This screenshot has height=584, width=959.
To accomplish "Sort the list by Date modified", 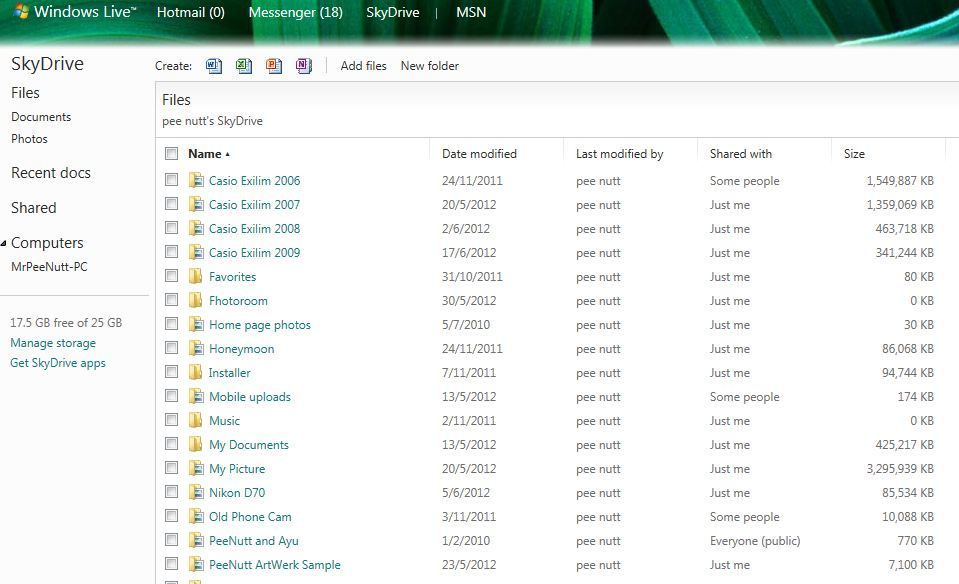I will click(479, 154).
